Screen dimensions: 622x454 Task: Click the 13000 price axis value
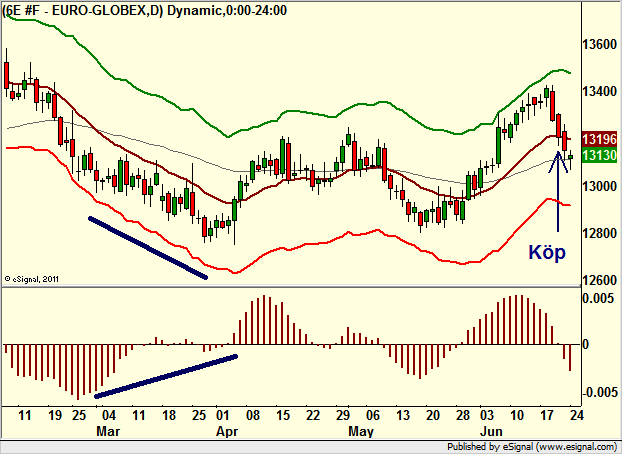pos(599,186)
